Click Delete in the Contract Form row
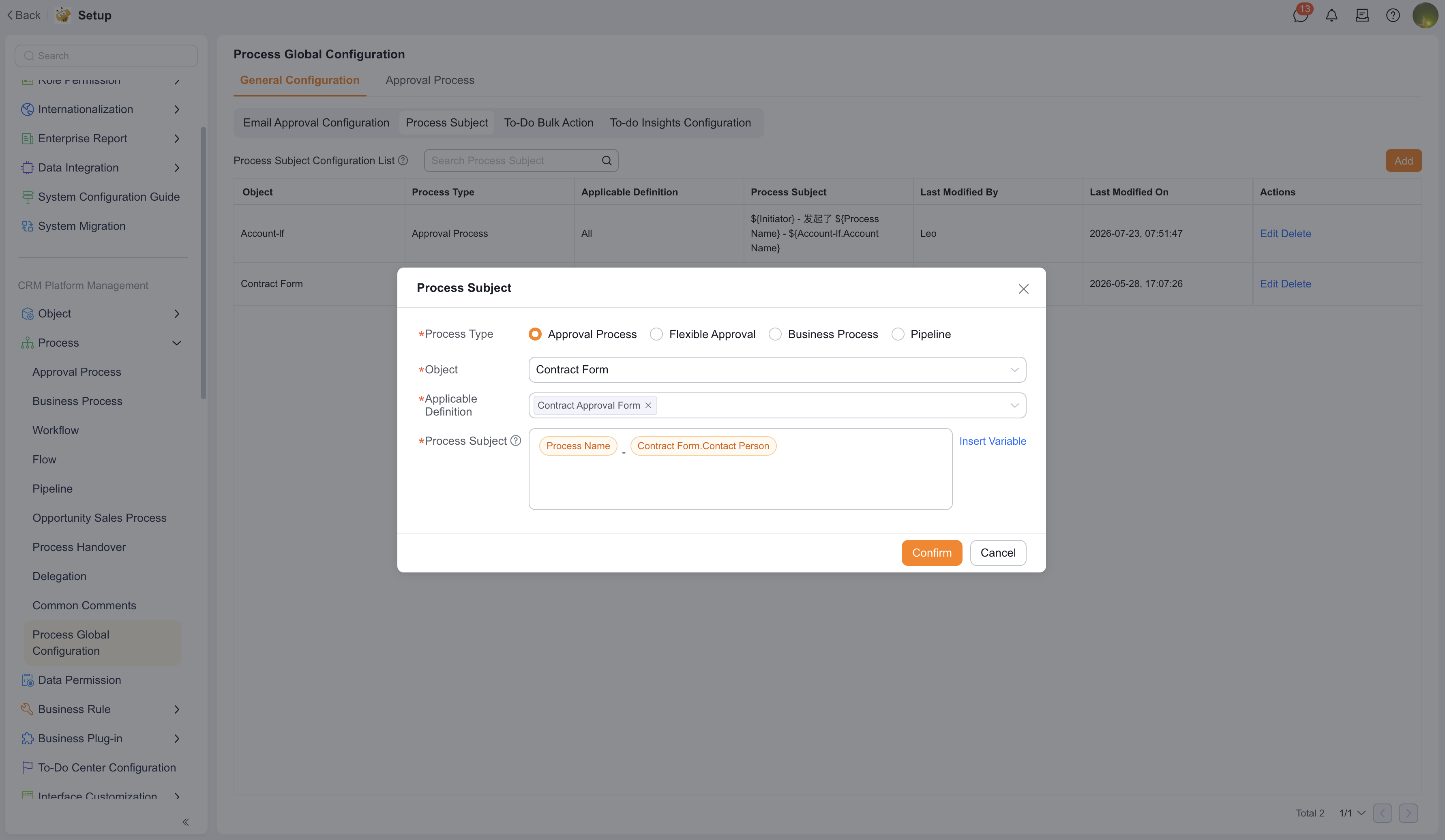This screenshot has width=1445, height=840. [x=1296, y=284]
